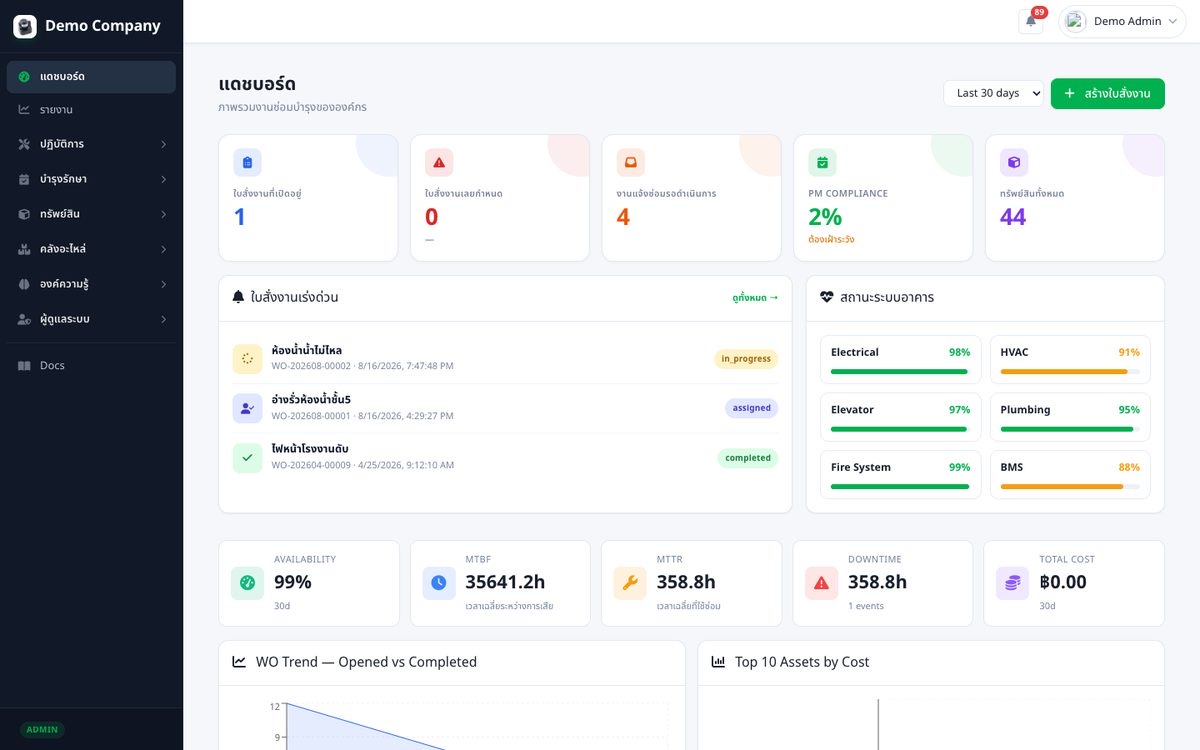Expand the ทรัพย์สิน menu chevron
This screenshot has height=750, width=1200.
coord(164,214)
